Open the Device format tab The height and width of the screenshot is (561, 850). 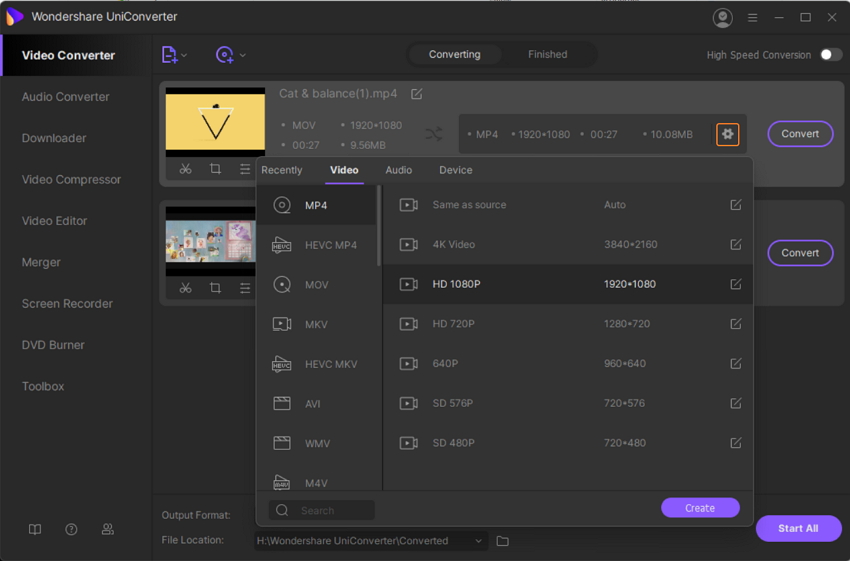(455, 170)
